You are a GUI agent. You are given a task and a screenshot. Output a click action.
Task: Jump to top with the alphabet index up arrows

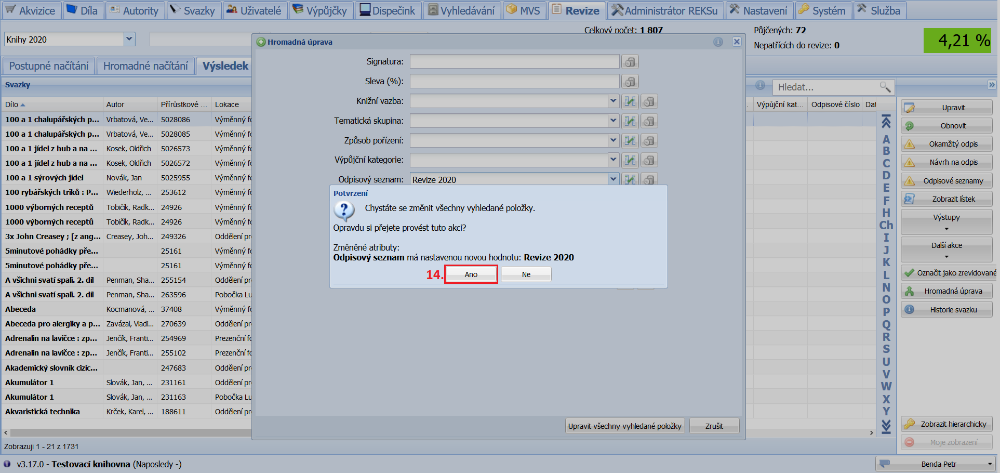coord(885,121)
